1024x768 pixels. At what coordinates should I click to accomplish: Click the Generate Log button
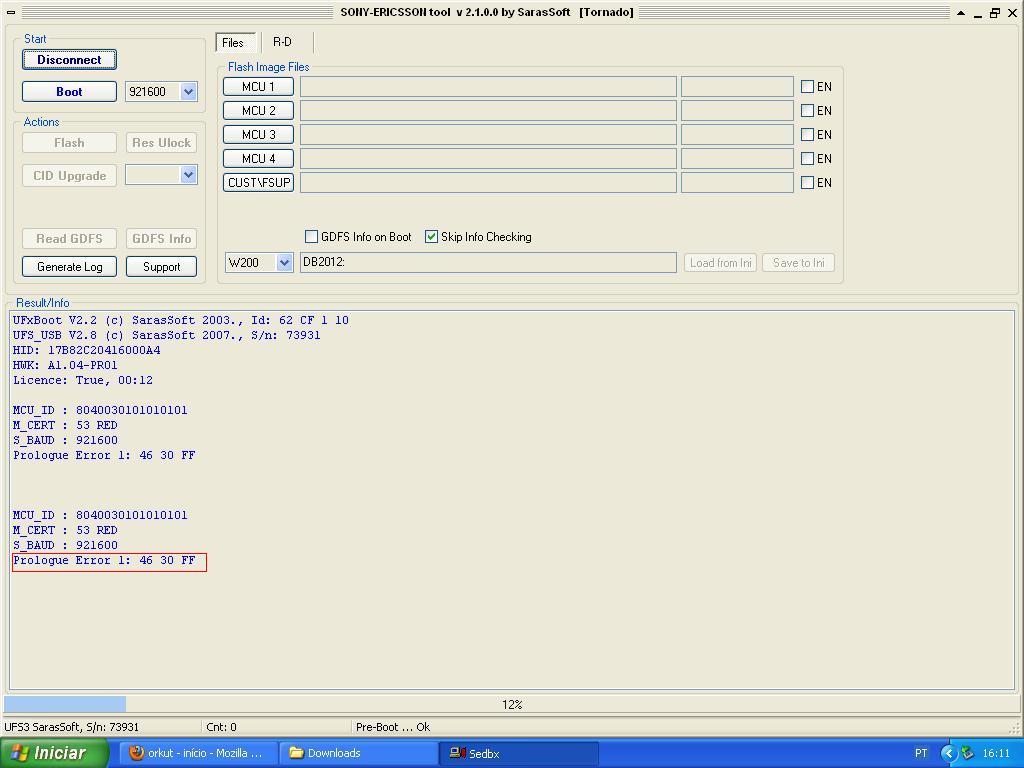[x=69, y=266]
